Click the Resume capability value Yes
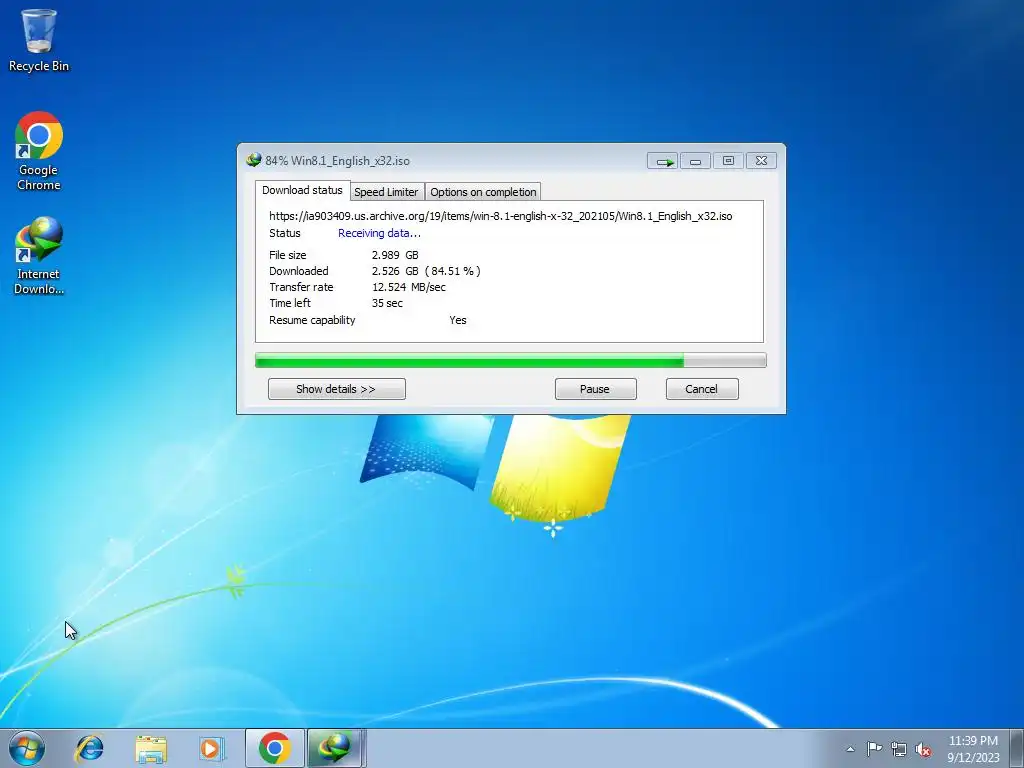Screen dimensions: 1024x768 pyautogui.click(x=458, y=320)
